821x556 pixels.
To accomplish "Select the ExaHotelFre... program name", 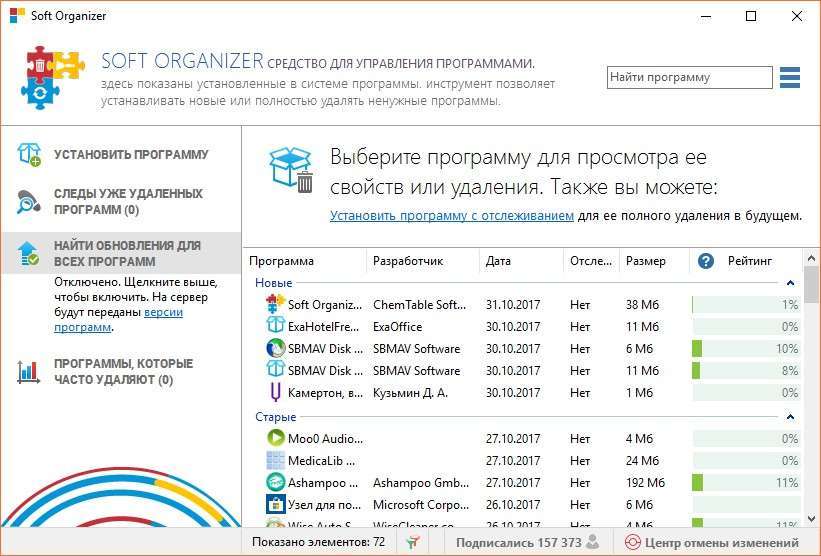I will (x=324, y=327).
